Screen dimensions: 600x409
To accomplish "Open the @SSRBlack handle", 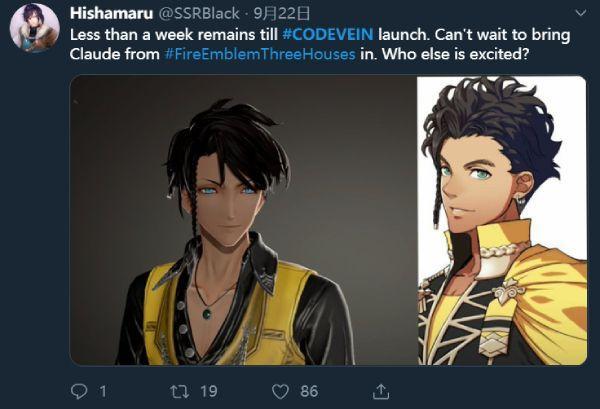I will (x=199, y=13).
